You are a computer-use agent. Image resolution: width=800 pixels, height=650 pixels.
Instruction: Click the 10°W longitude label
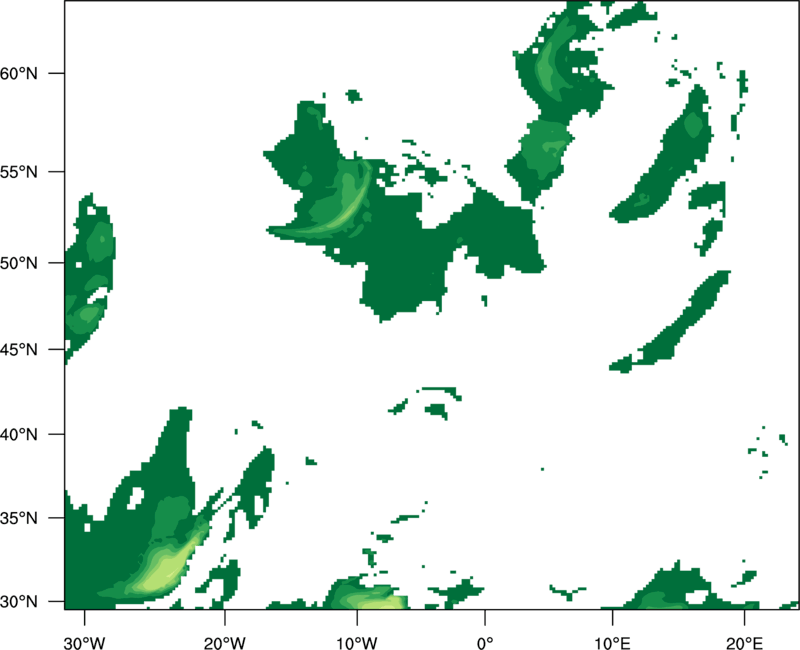tap(357, 643)
